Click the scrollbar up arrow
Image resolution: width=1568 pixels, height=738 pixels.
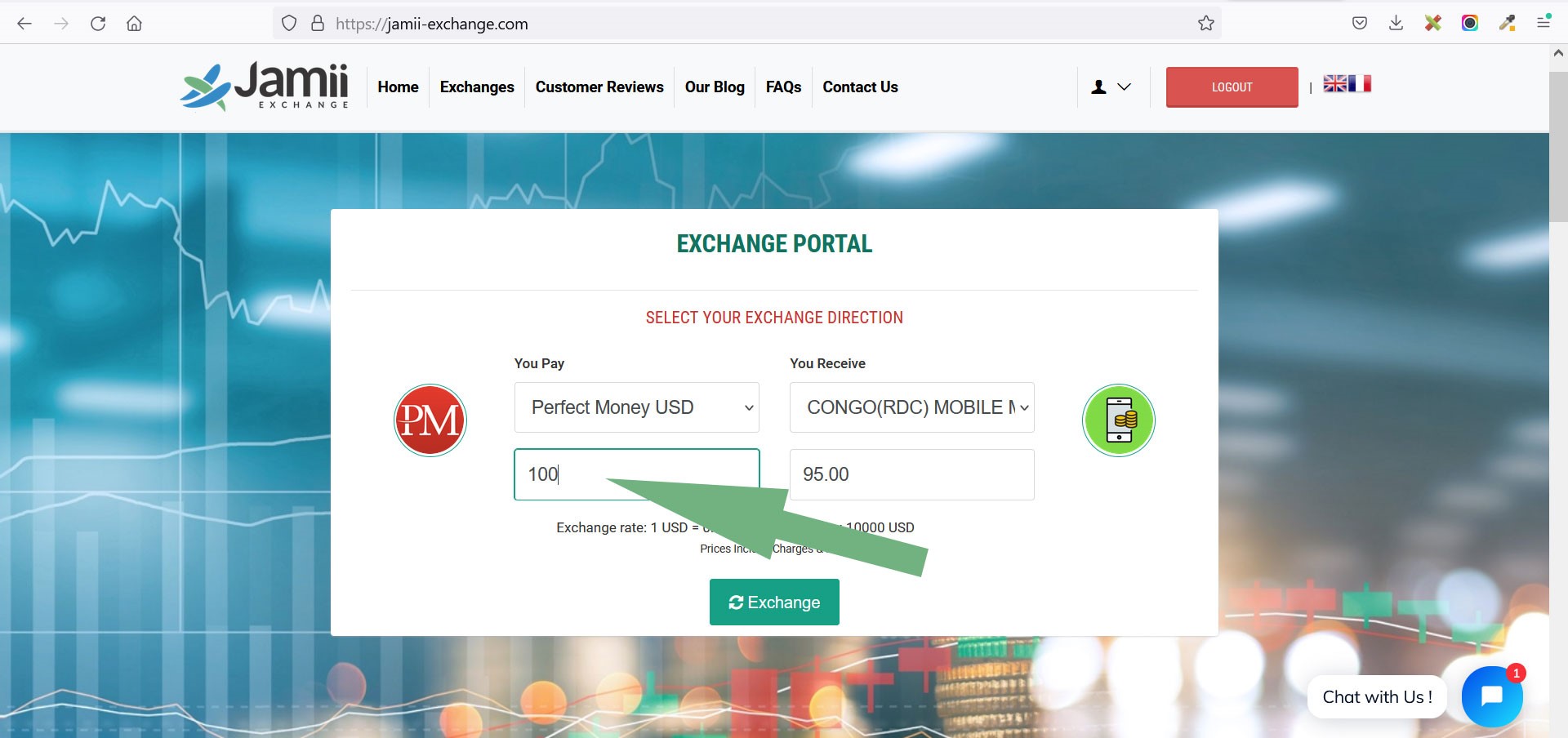tap(1558, 53)
